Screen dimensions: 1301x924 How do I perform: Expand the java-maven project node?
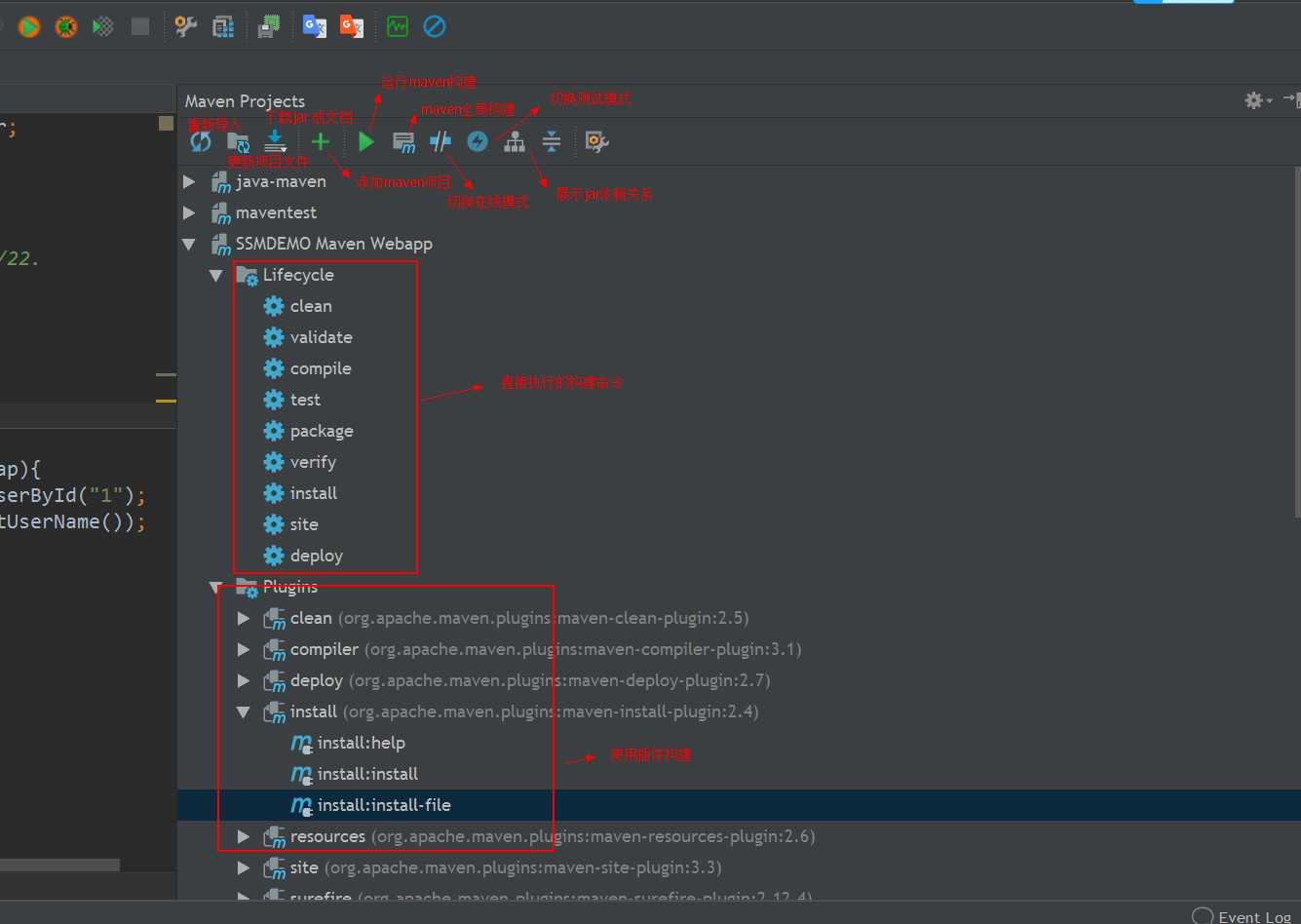(x=189, y=181)
